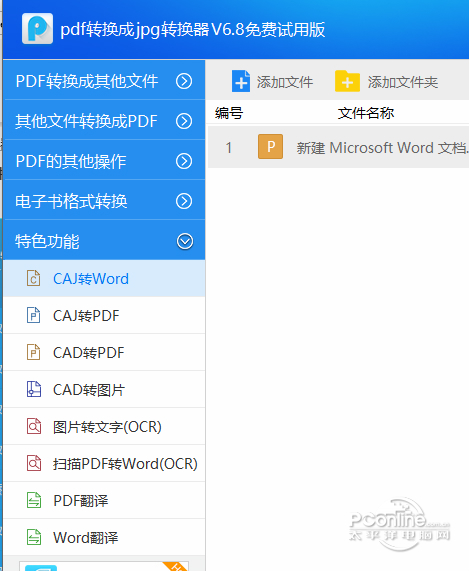Select the 新建 Microsoft Word 文档 file name

tap(382, 148)
